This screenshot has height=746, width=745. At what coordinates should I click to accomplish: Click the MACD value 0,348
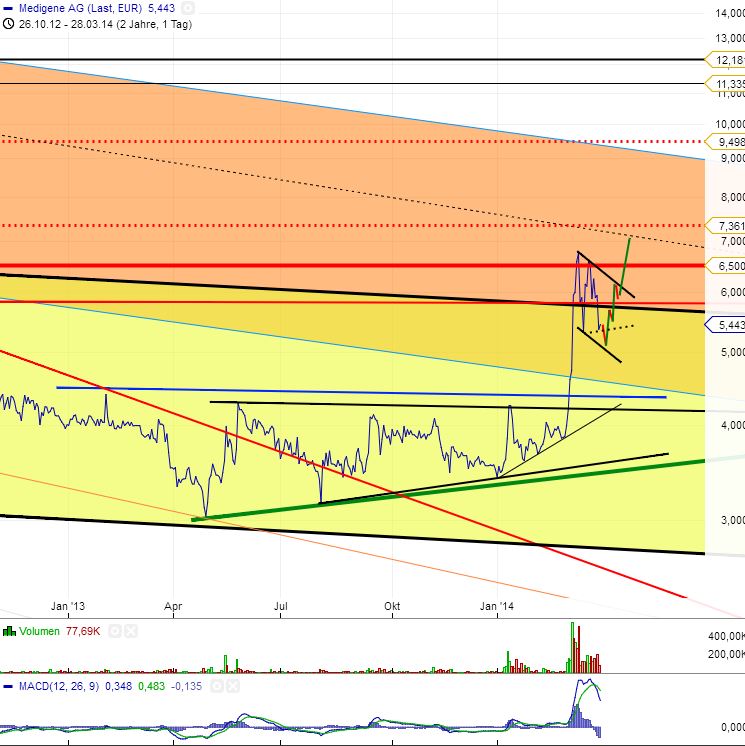tap(118, 687)
